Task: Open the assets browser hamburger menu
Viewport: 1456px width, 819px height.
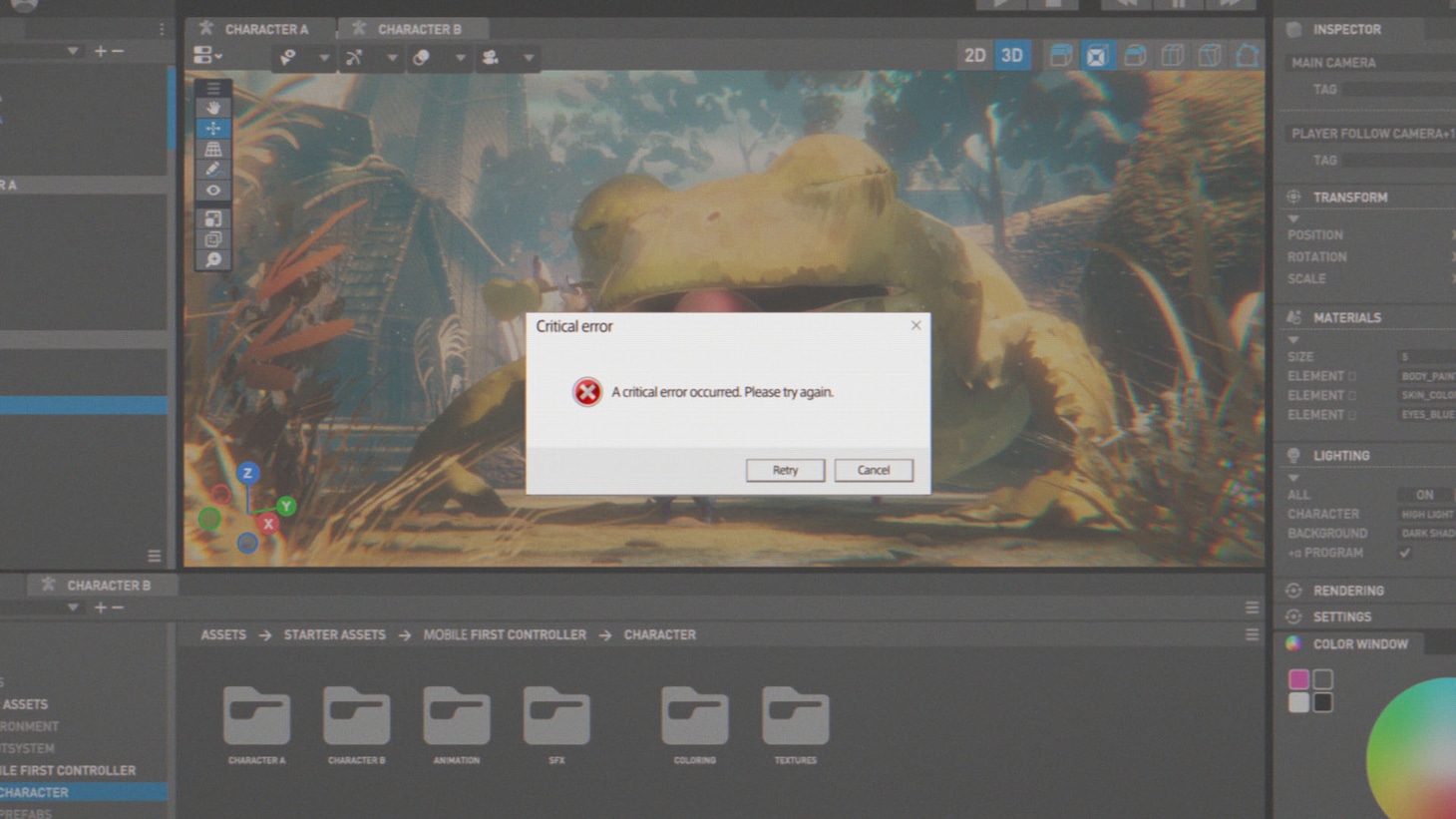Action: point(1252,634)
